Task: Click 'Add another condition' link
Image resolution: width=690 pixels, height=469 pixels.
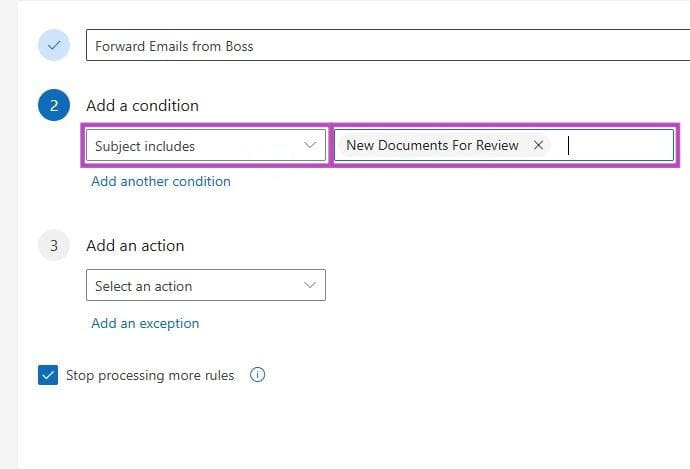Action: (161, 181)
